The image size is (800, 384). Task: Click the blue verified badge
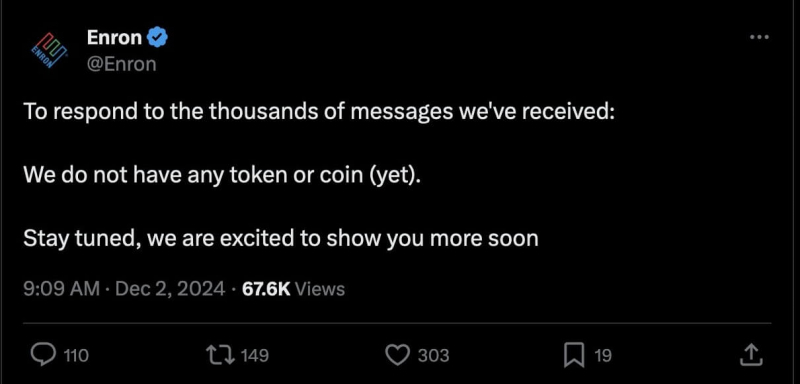158,38
